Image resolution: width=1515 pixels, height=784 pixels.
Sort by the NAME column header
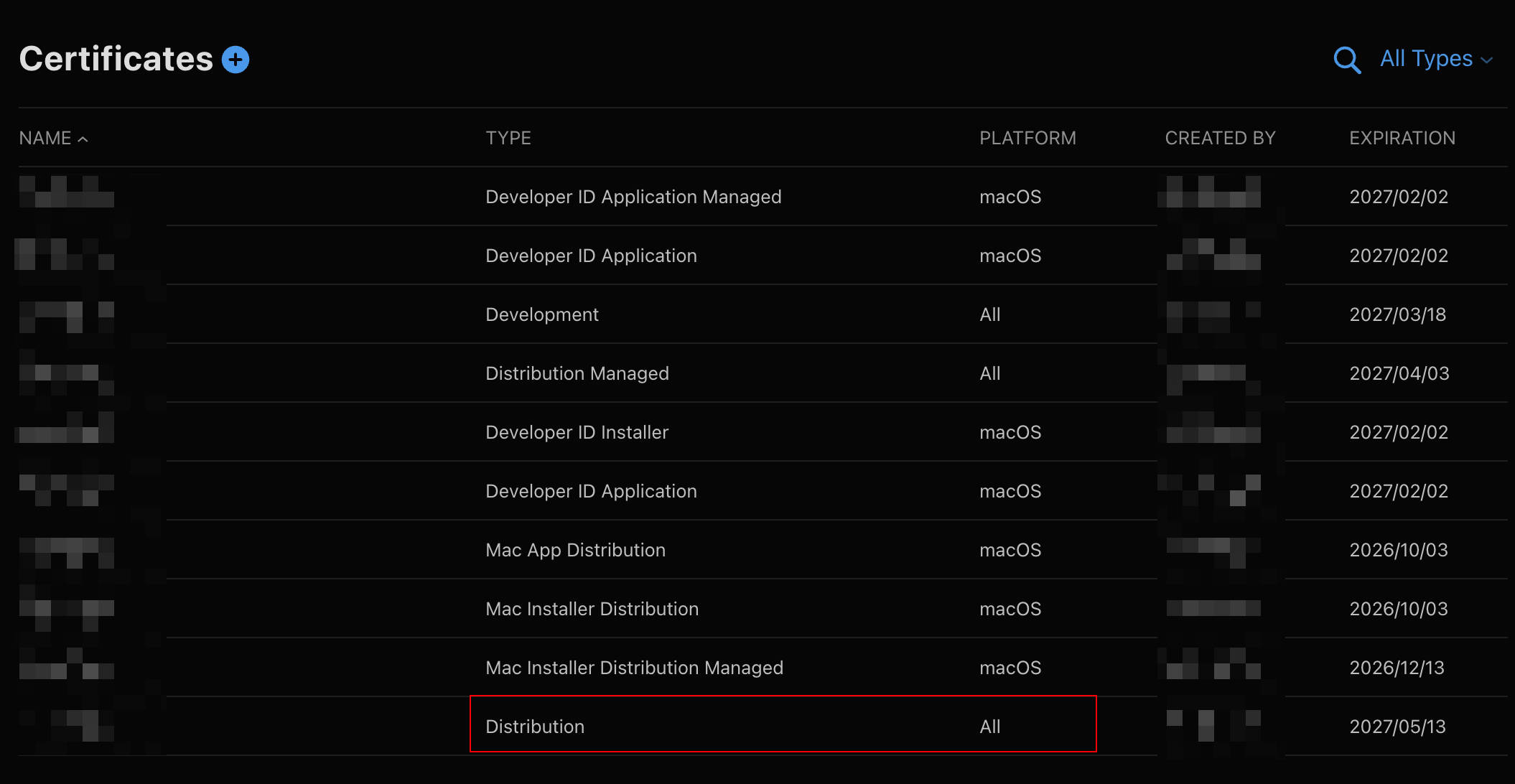pyautogui.click(x=45, y=138)
